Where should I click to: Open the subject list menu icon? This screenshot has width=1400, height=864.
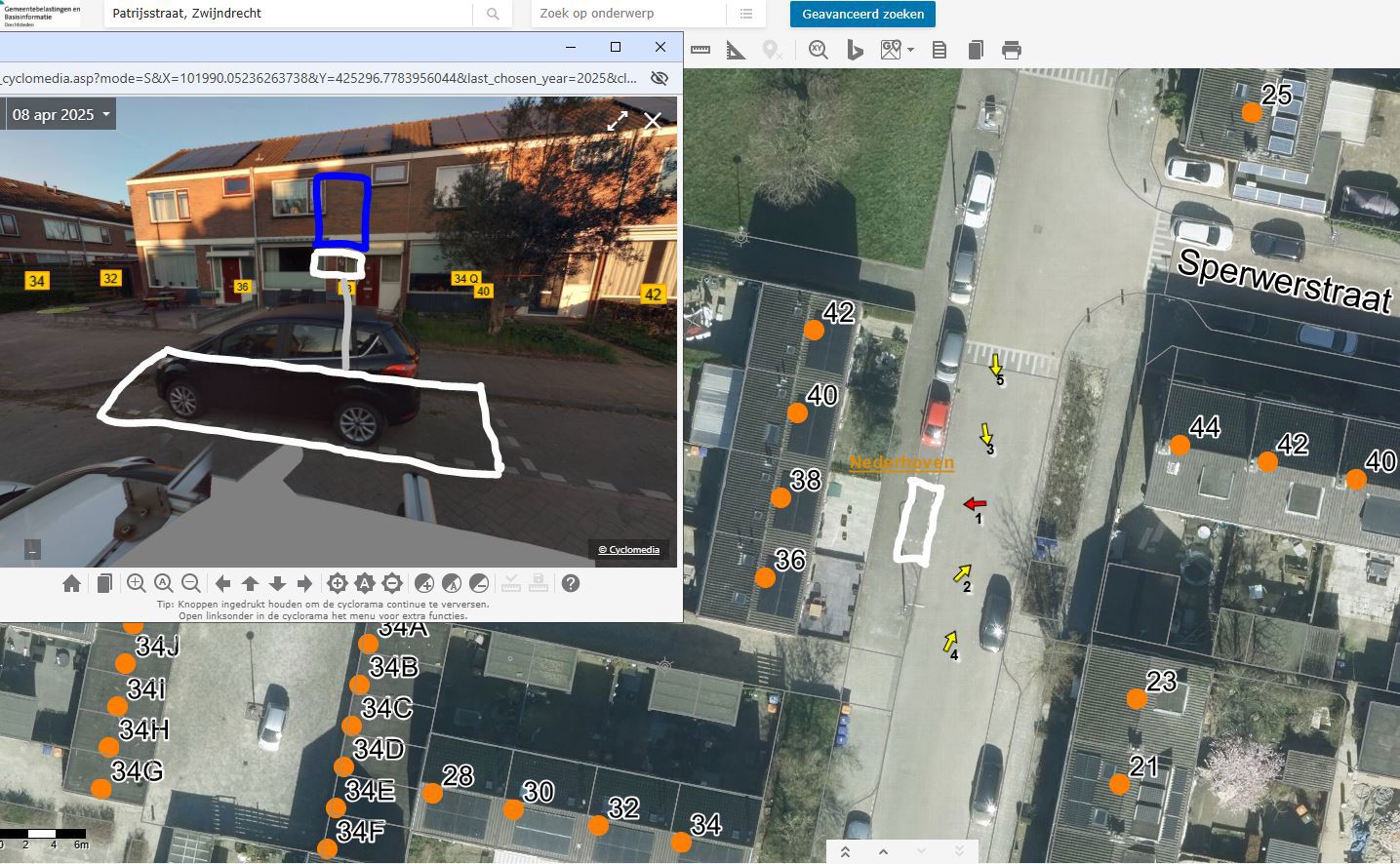746,14
